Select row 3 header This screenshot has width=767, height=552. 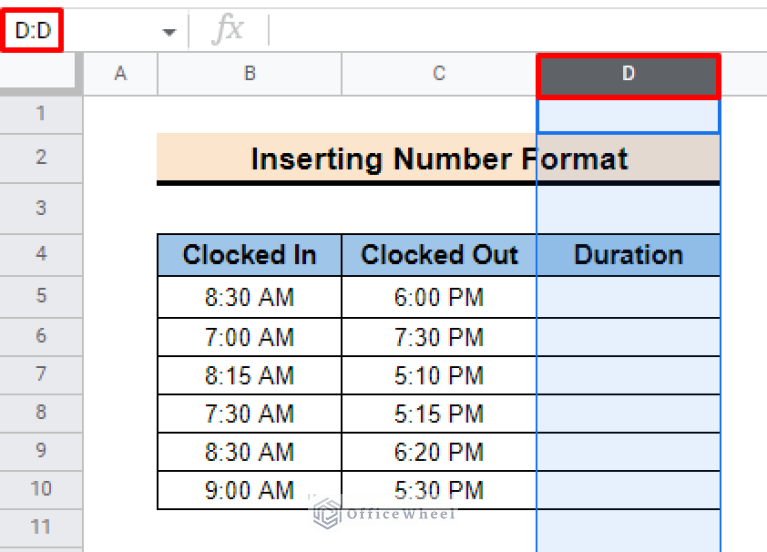pyautogui.click(x=41, y=208)
